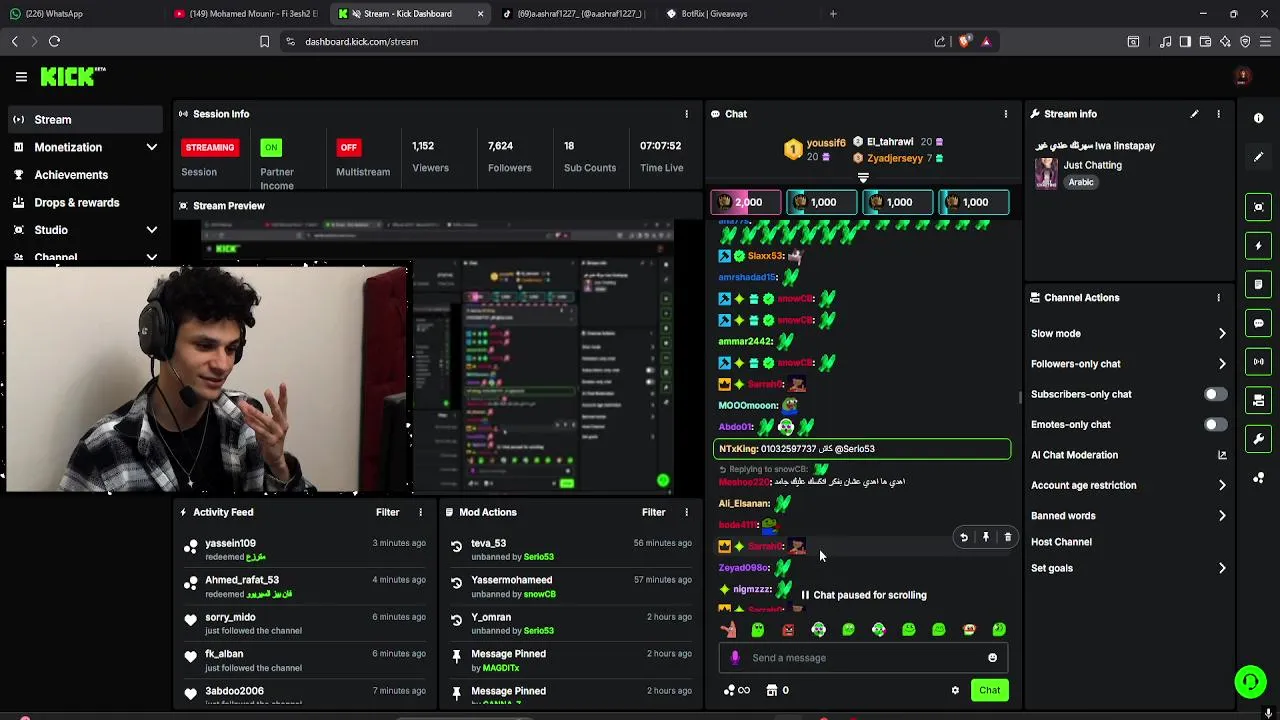The height and width of the screenshot is (720, 1280).
Task: Click the info icon in the right sidebar
Action: pyautogui.click(x=1259, y=118)
